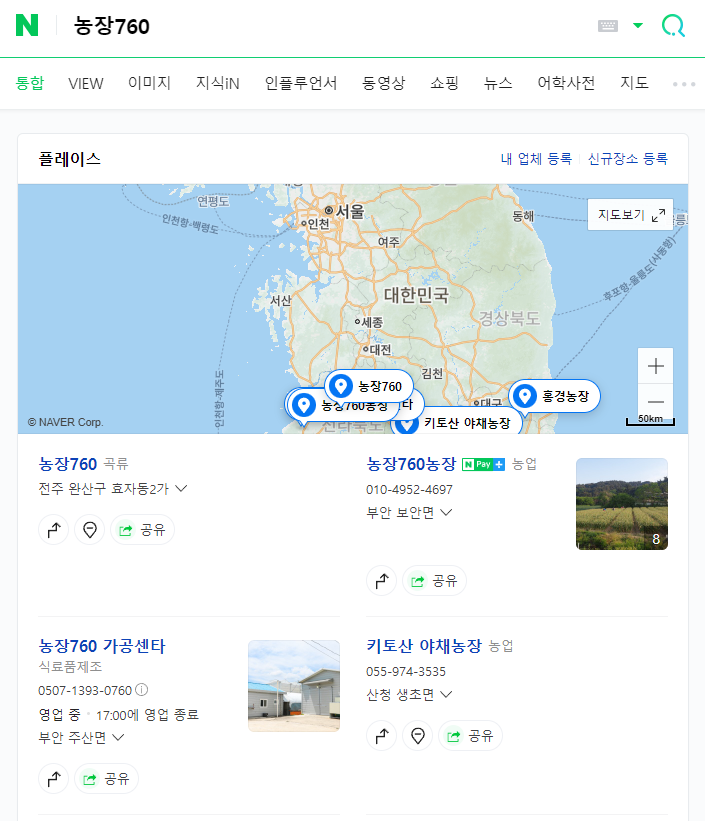Run the search with the magnifier icon
This screenshot has width=705, height=821.
pyautogui.click(x=673, y=25)
